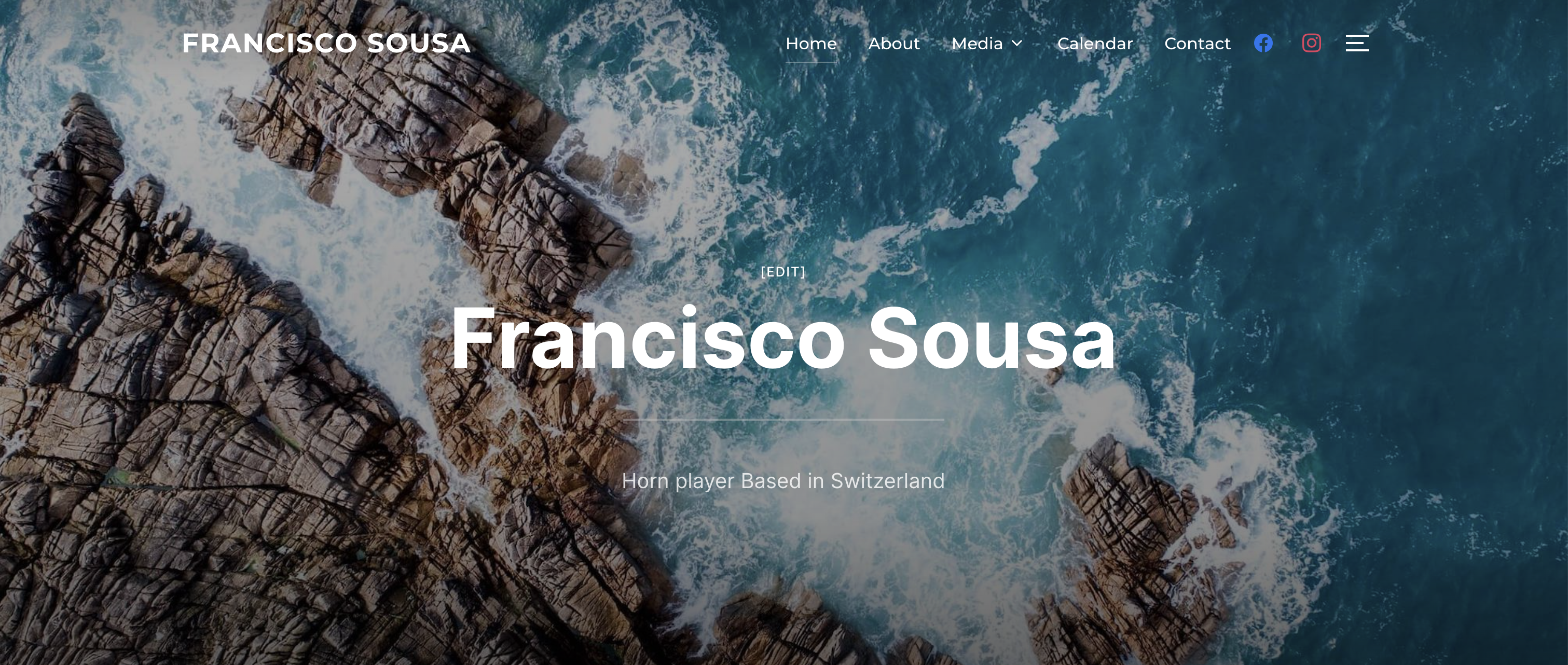Click the Horn player Based in Switzerland tagline

(783, 481)
